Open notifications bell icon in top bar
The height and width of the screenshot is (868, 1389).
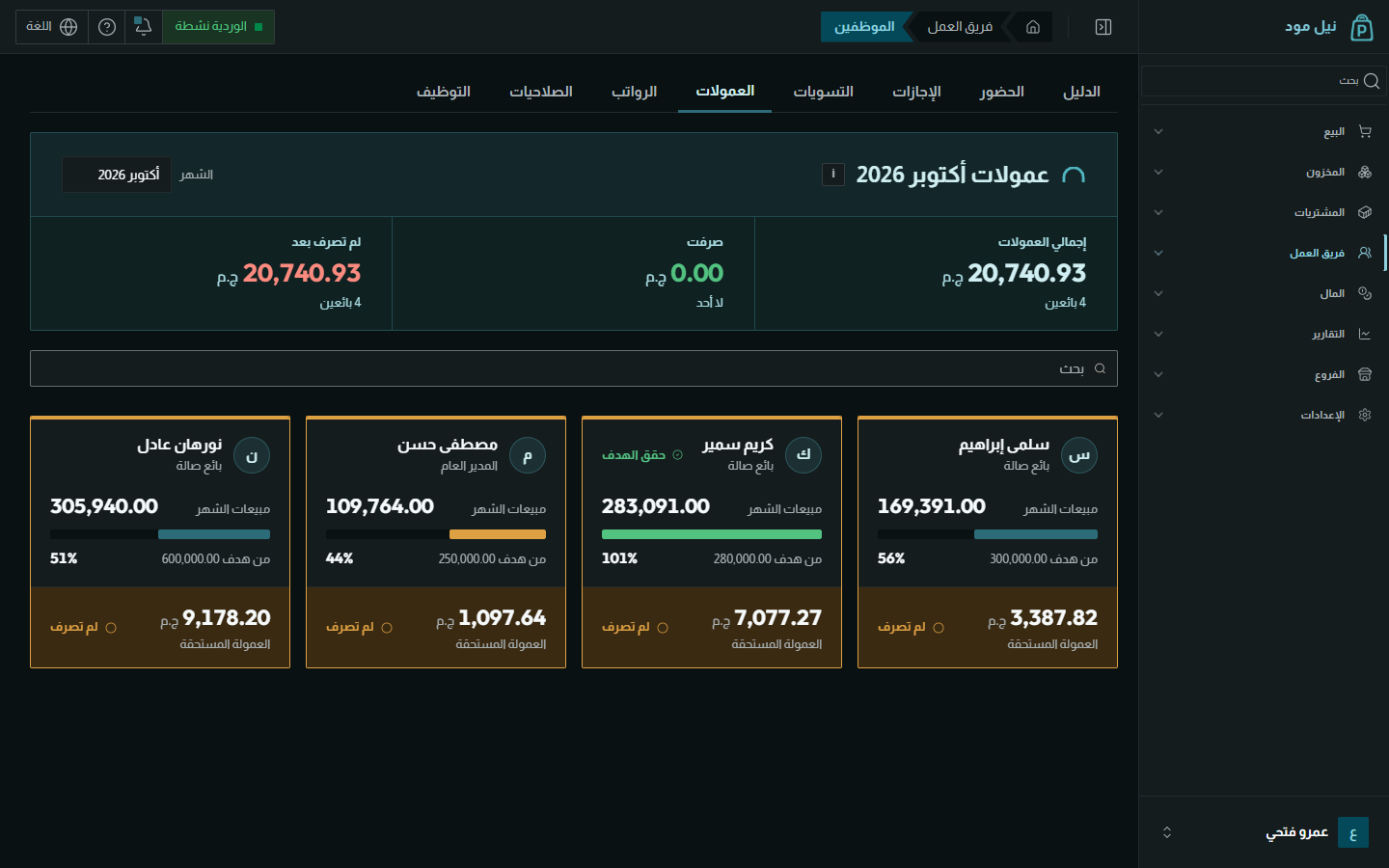[x=144, y=27]
